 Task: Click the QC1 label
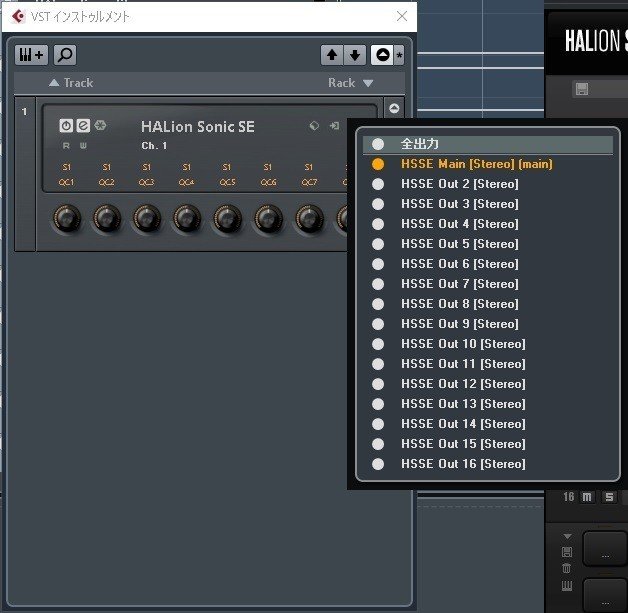66,183
